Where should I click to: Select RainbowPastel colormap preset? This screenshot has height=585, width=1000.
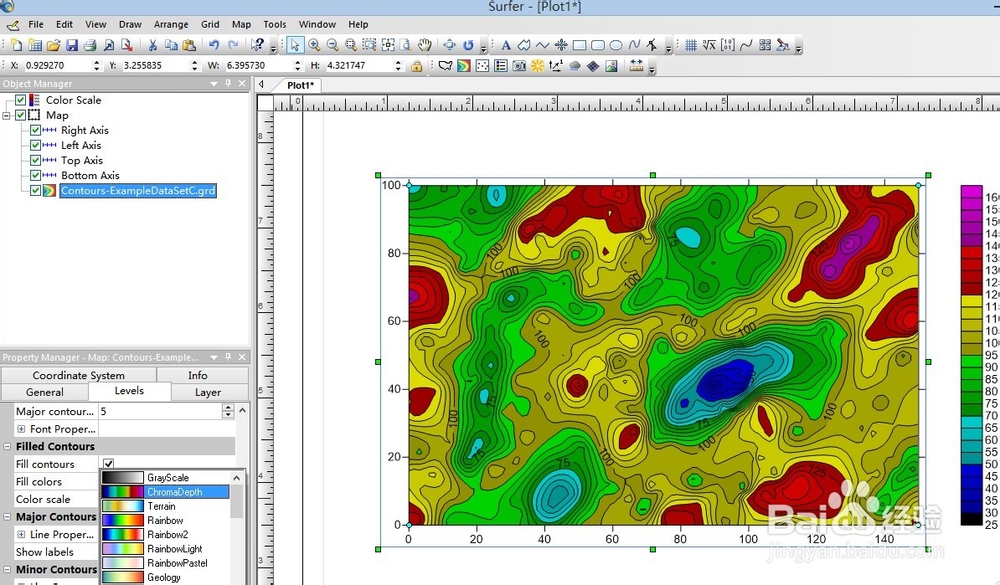(x=165, y=563)
